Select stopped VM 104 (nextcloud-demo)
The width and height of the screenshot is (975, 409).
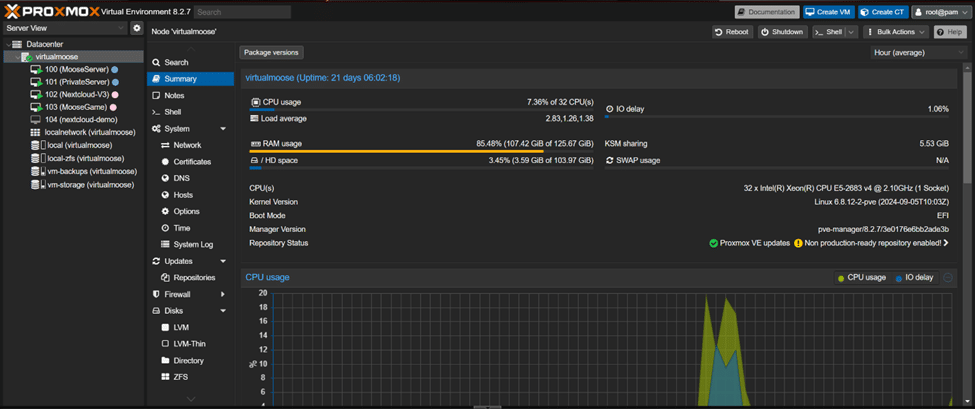pyautogui.click(x=81, y=119)
